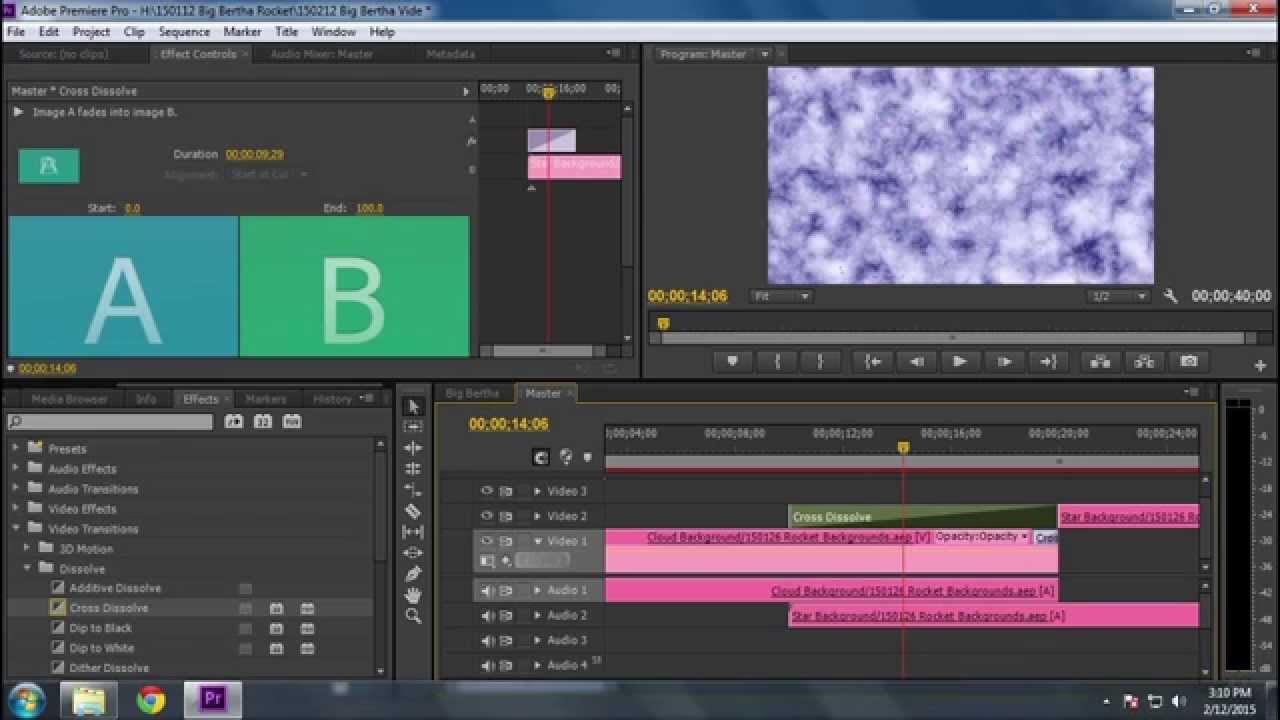The width and height of the screenshot is (1280, 720).
Task: Click the Start percentage value 0.0
Action: tap(132, 208)
